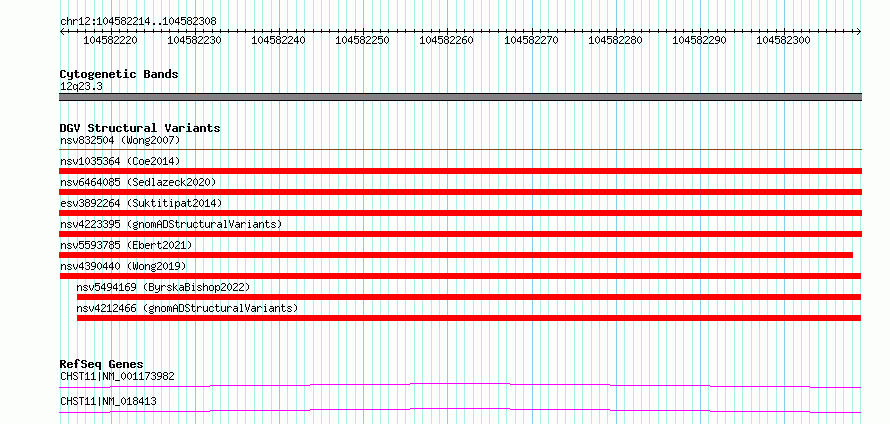The image size is (890, 424).
Task: Open variant nsv832504 (Wong2007) label
Action: tap(120, 140)
